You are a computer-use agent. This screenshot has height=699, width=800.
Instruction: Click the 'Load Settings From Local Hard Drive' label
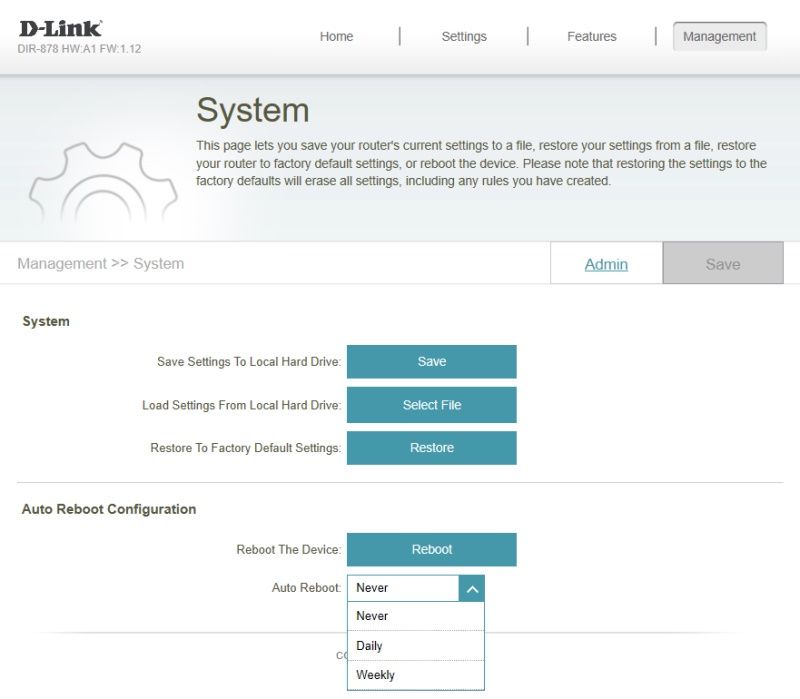click(x=241, y=405)
